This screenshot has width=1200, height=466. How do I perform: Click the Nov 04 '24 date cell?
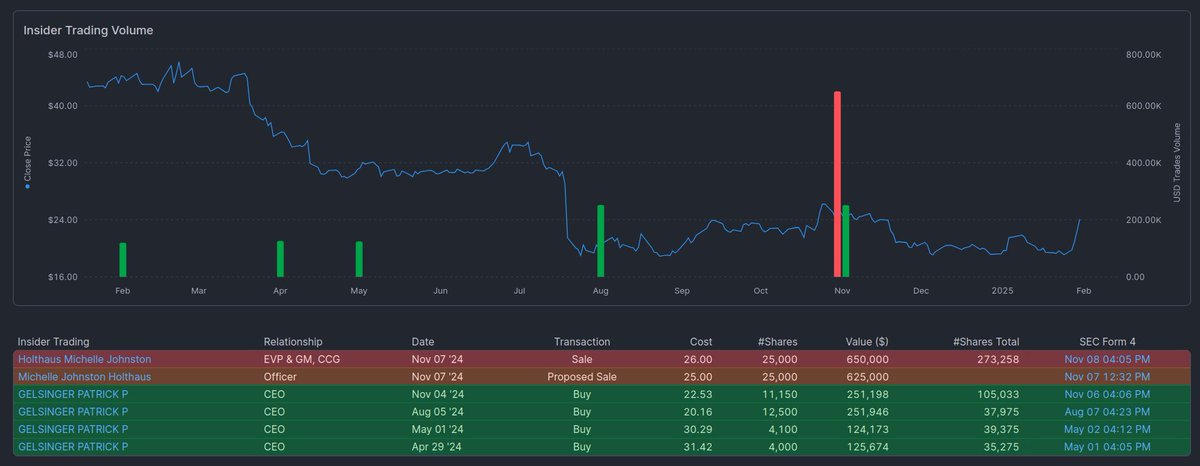(437, 394)
